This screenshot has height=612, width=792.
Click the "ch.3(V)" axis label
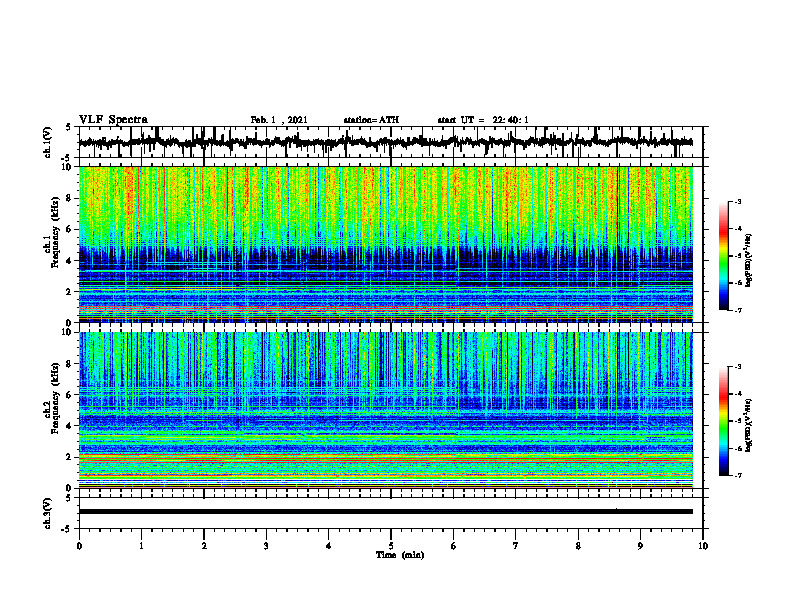pos(48,513)
